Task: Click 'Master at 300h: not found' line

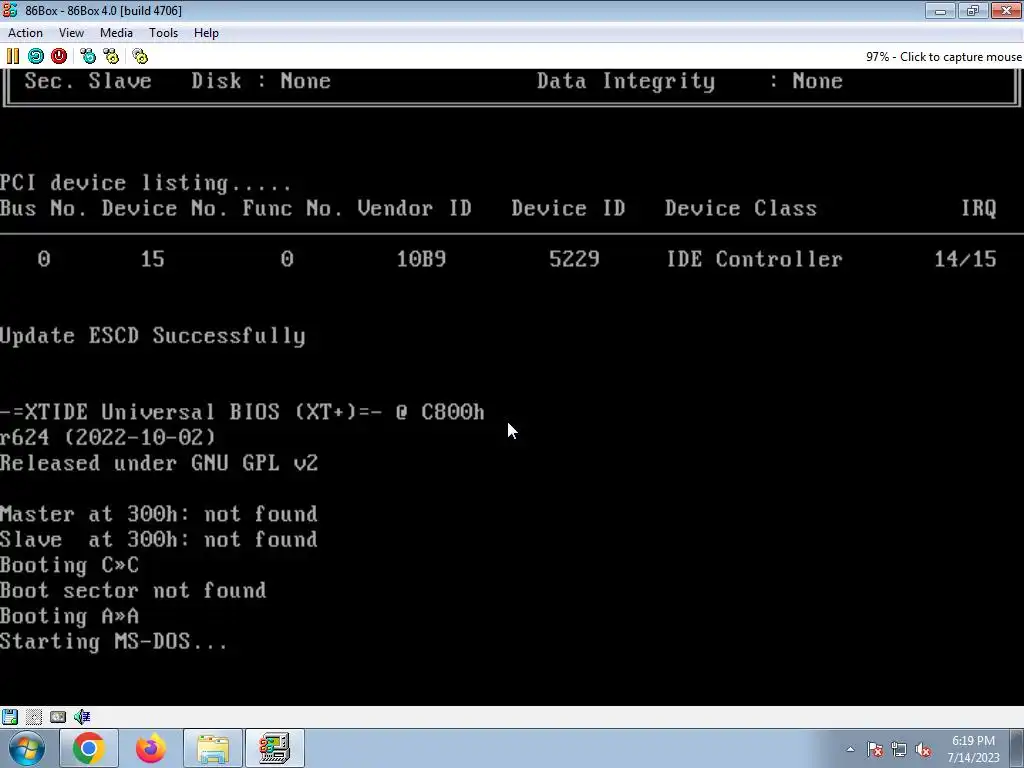Action: coord(159,515)
